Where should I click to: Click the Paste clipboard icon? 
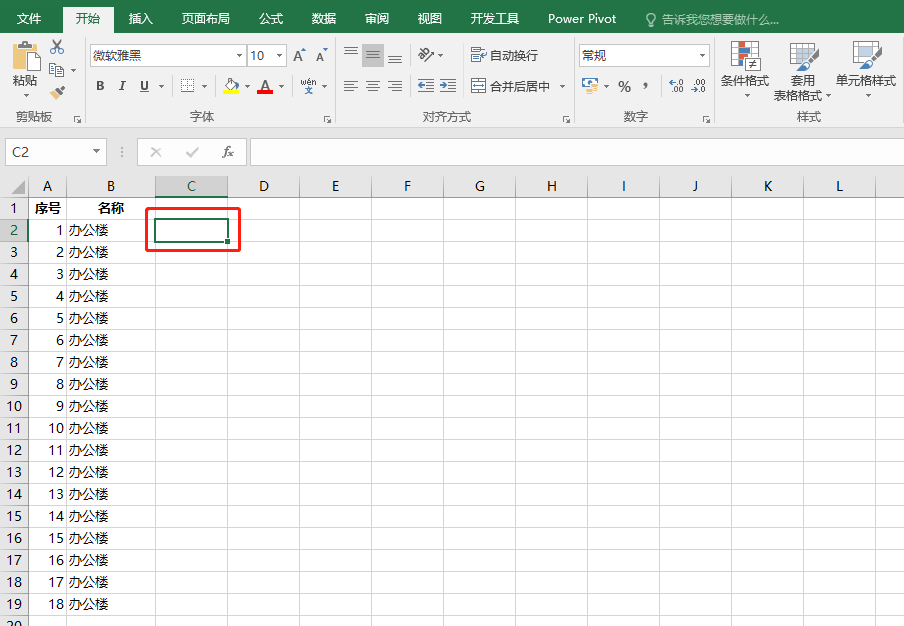[25, 56]
